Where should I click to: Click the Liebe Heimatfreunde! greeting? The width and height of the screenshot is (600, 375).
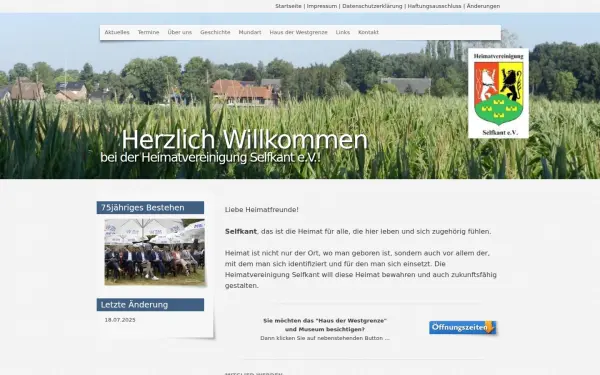[262, 210]
